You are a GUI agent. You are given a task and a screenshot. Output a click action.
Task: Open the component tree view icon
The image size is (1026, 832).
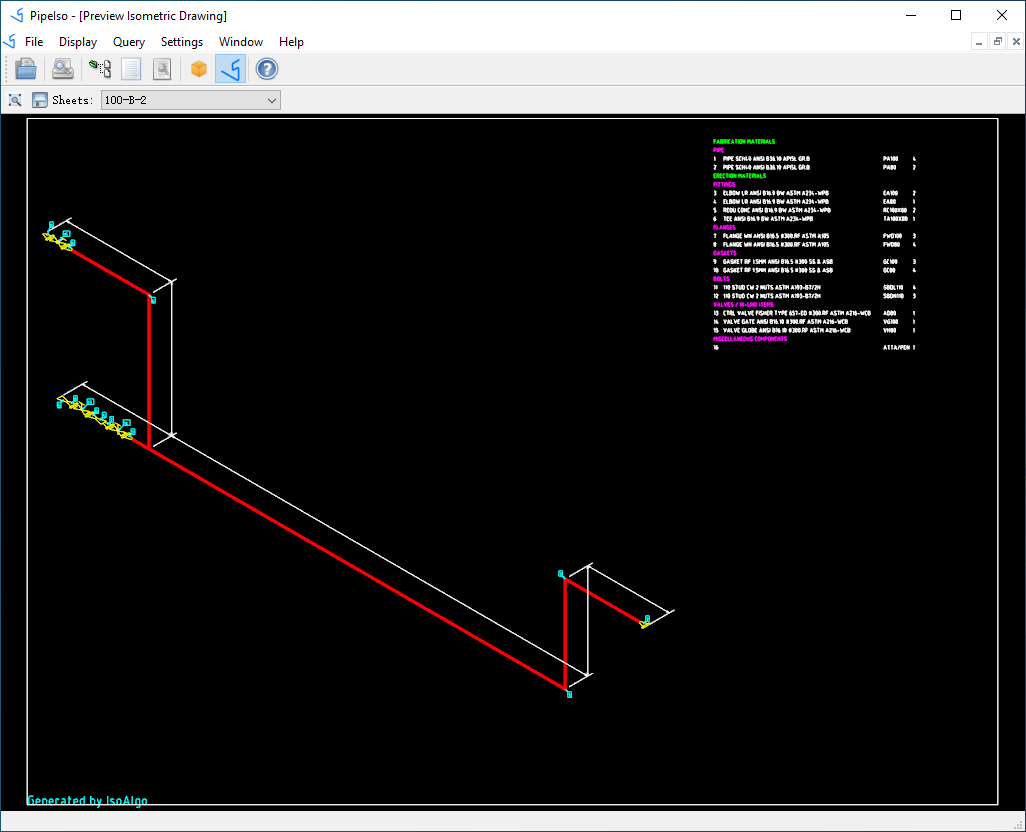[100, 69]
